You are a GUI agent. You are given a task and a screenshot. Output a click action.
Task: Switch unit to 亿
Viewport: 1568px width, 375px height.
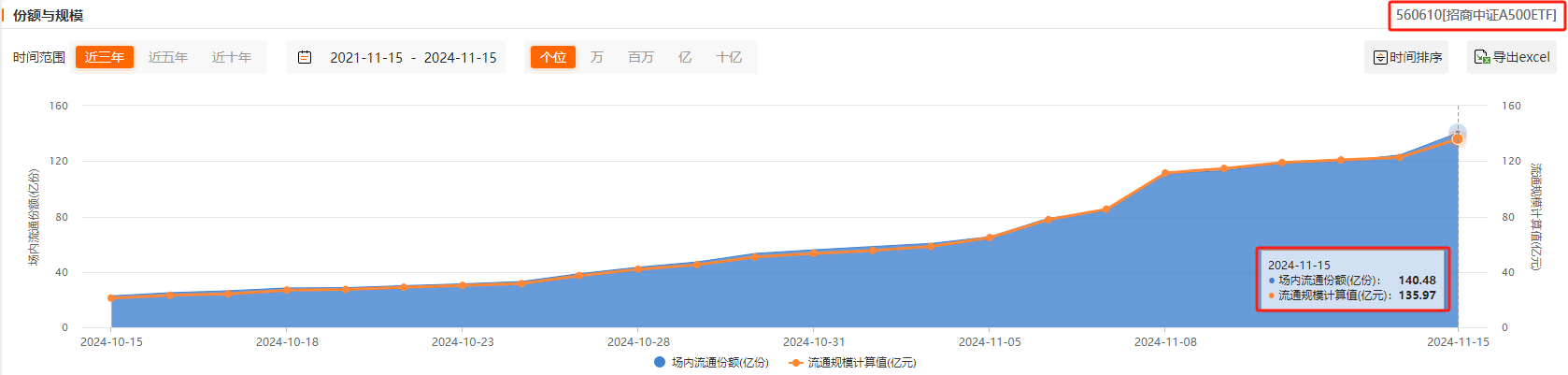click(x=685, y=57)
